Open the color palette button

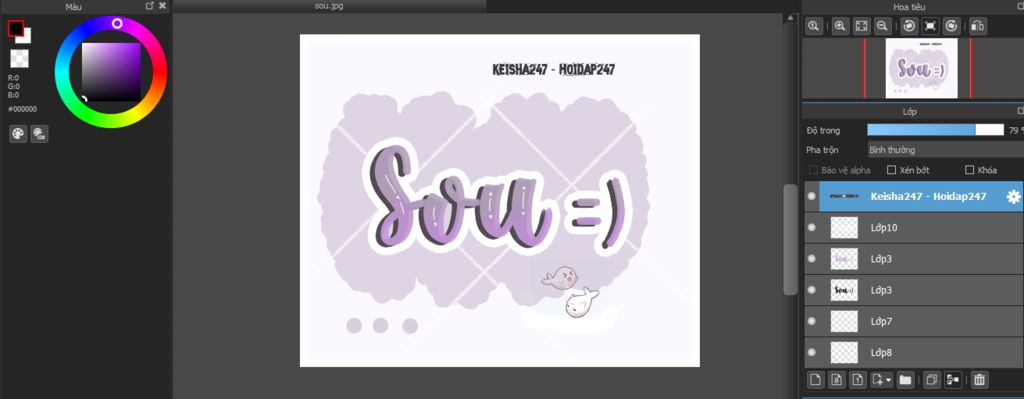(18, 134)
